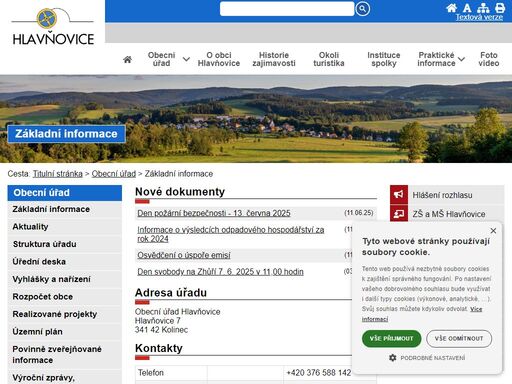Click the search input field

[x=287, y=9]
